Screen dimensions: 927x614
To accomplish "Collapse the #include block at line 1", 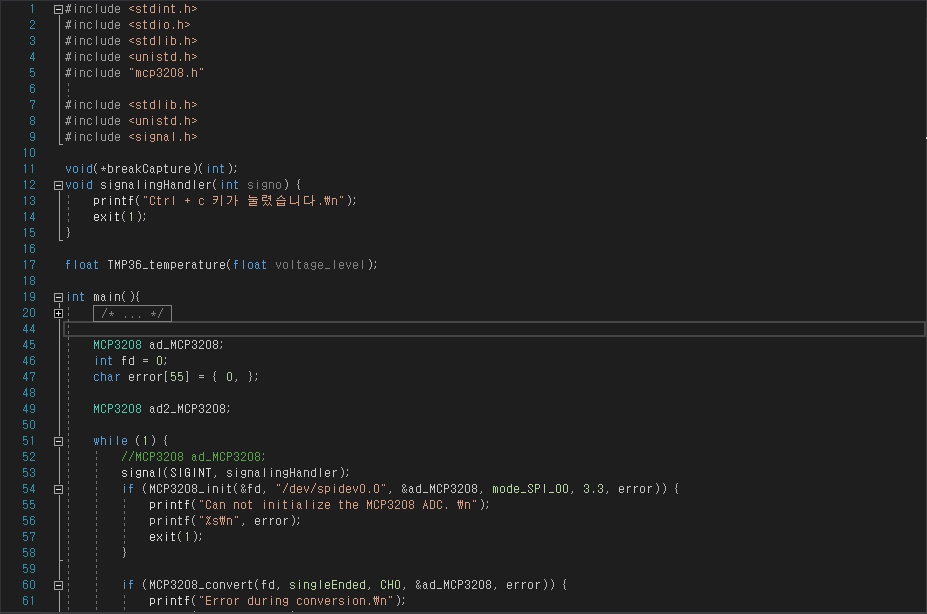I will click(x=58, y=9).
